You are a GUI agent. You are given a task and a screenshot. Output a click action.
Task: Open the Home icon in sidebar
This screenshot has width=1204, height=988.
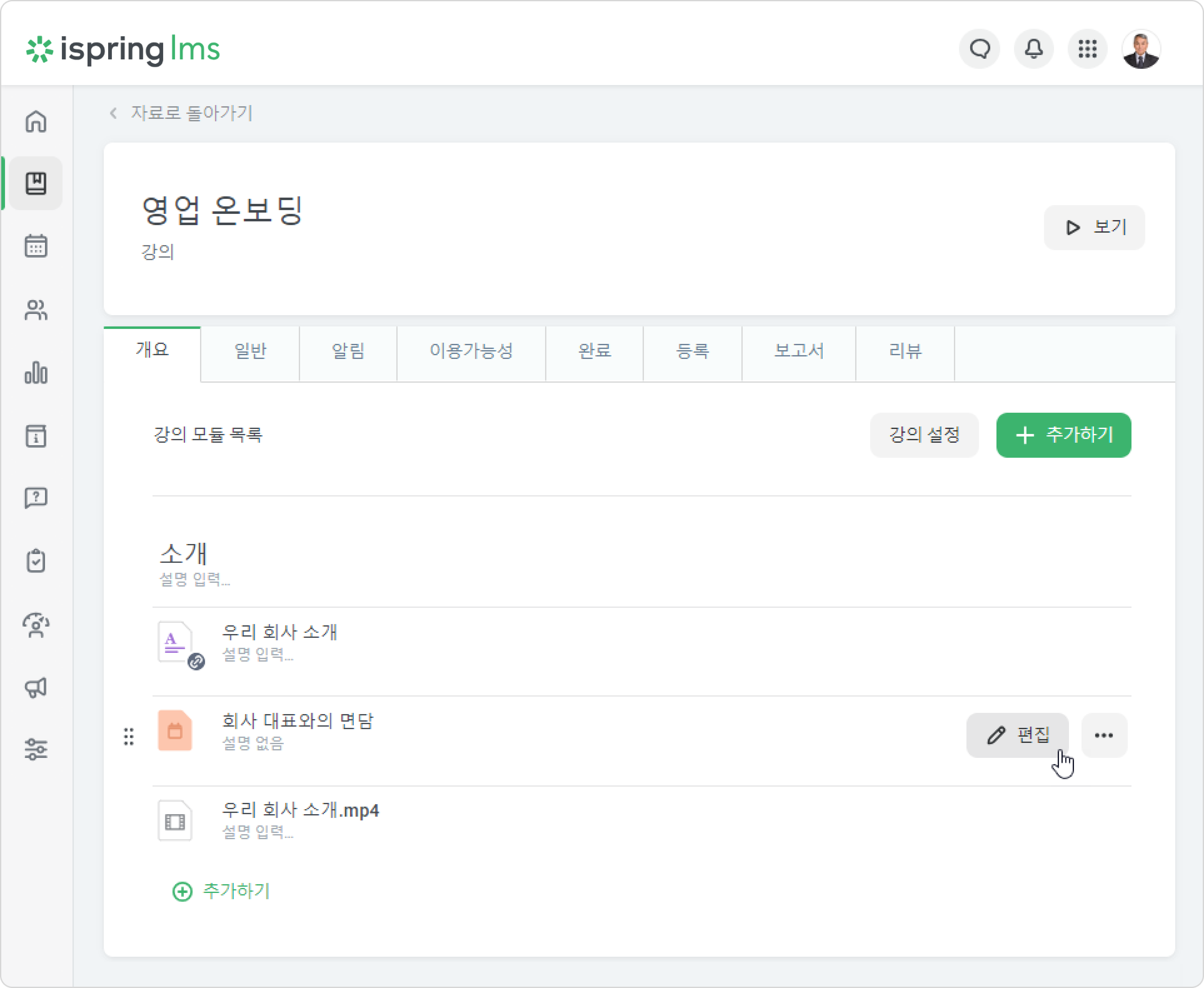click(x=36, y=121)
